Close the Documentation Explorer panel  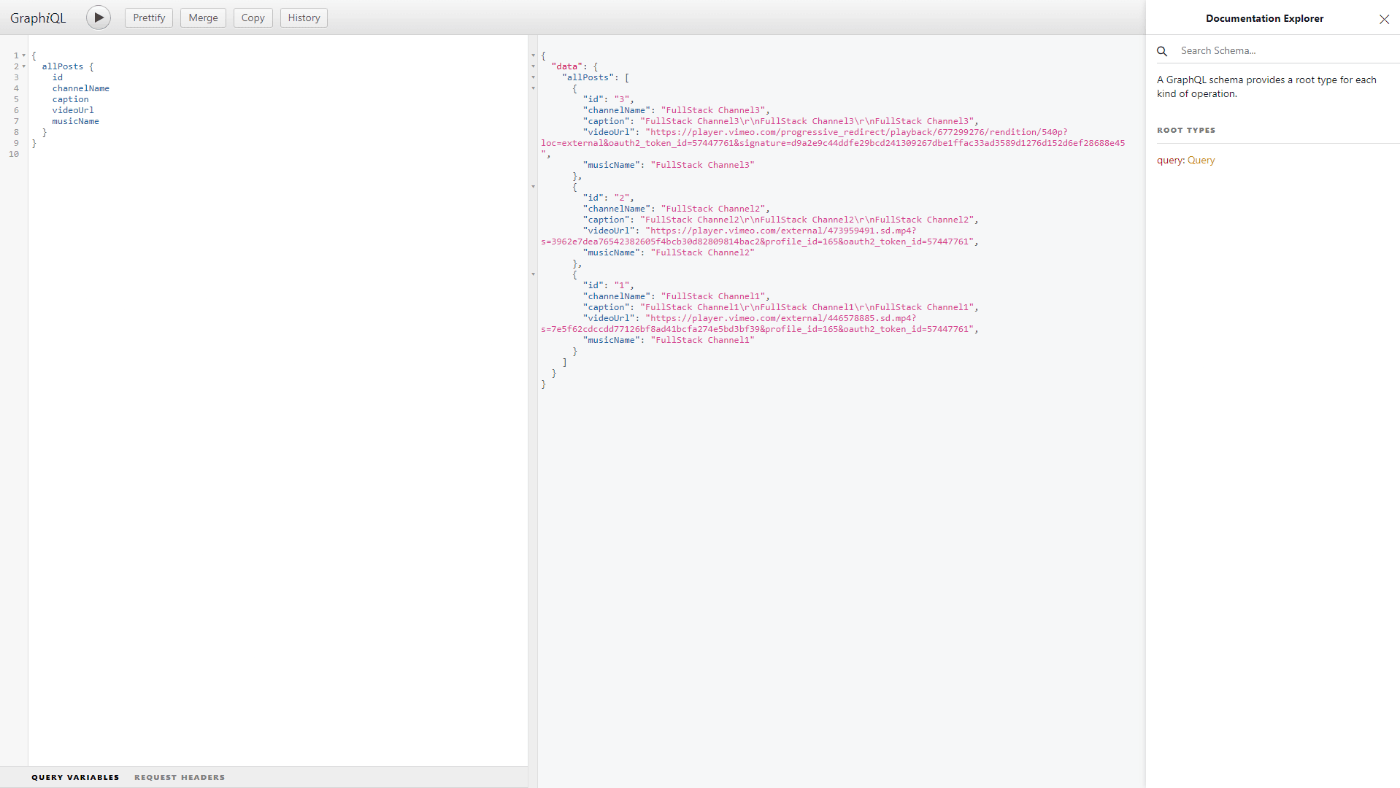click(1384, 18)
